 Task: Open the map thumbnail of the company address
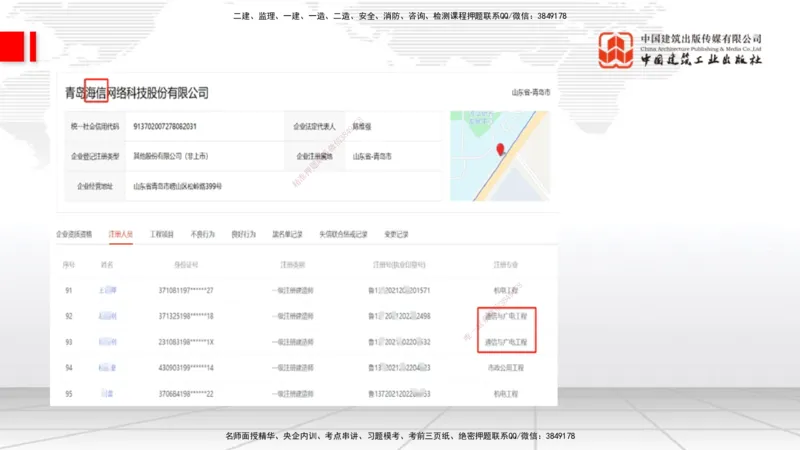[x=500, y=156]
